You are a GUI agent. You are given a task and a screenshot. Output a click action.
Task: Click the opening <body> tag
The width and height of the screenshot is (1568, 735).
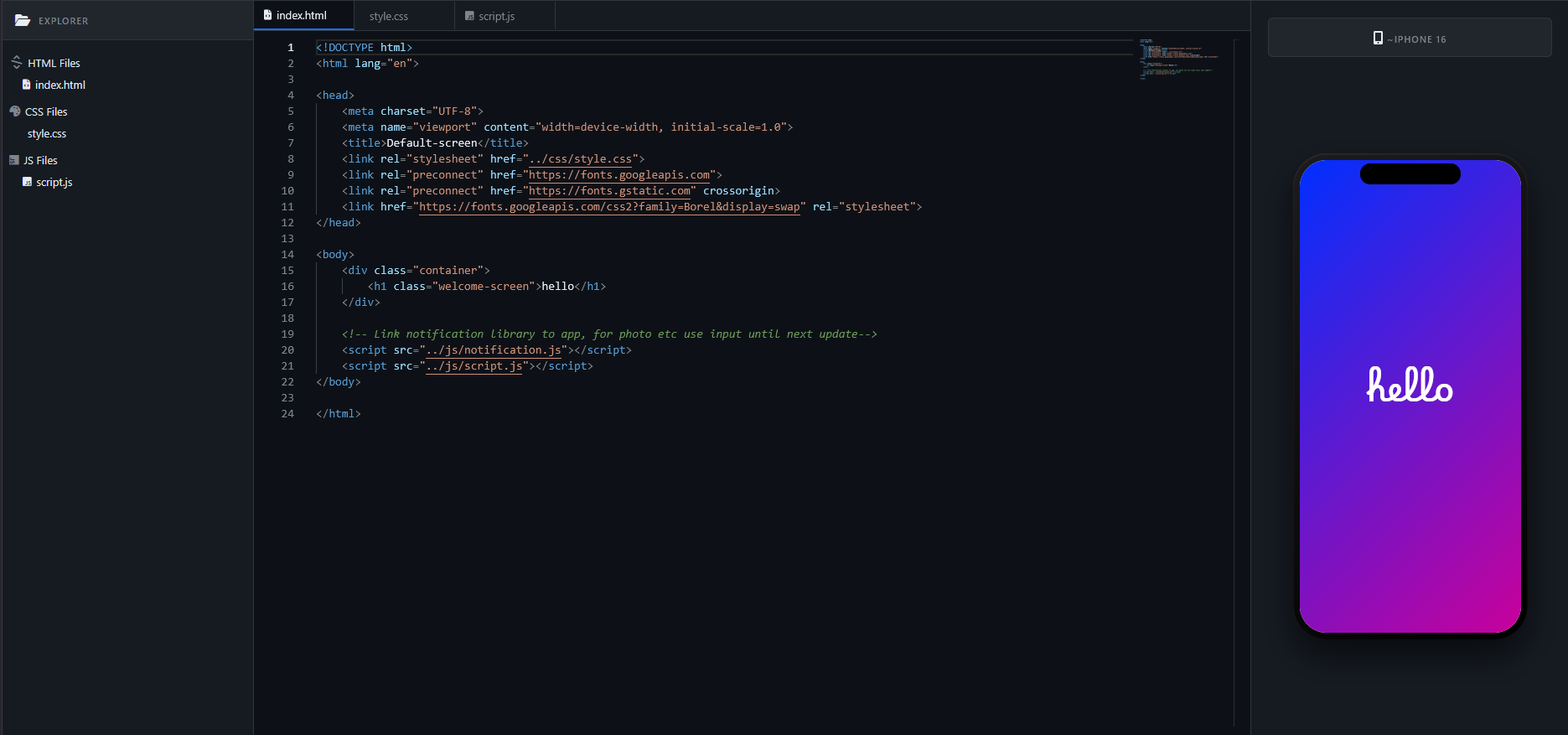[335, 254]
